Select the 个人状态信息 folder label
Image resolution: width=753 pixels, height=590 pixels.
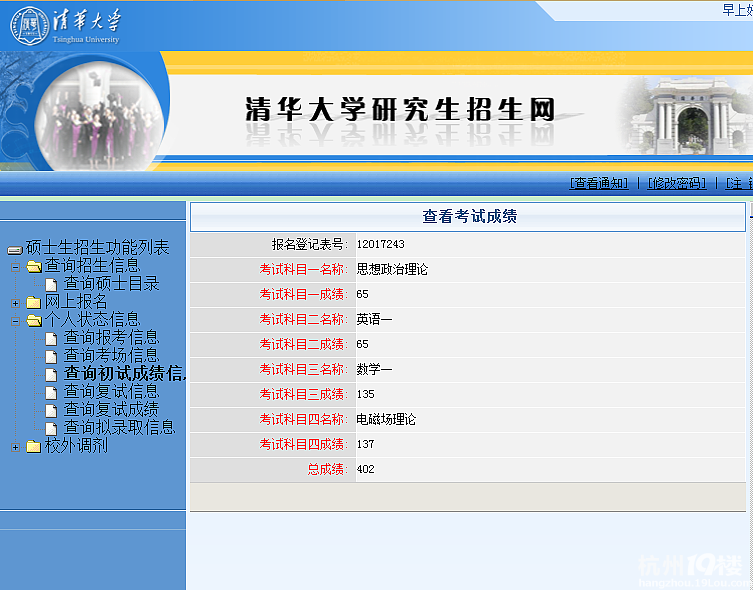pyautogui.click(x=92, y=319)
